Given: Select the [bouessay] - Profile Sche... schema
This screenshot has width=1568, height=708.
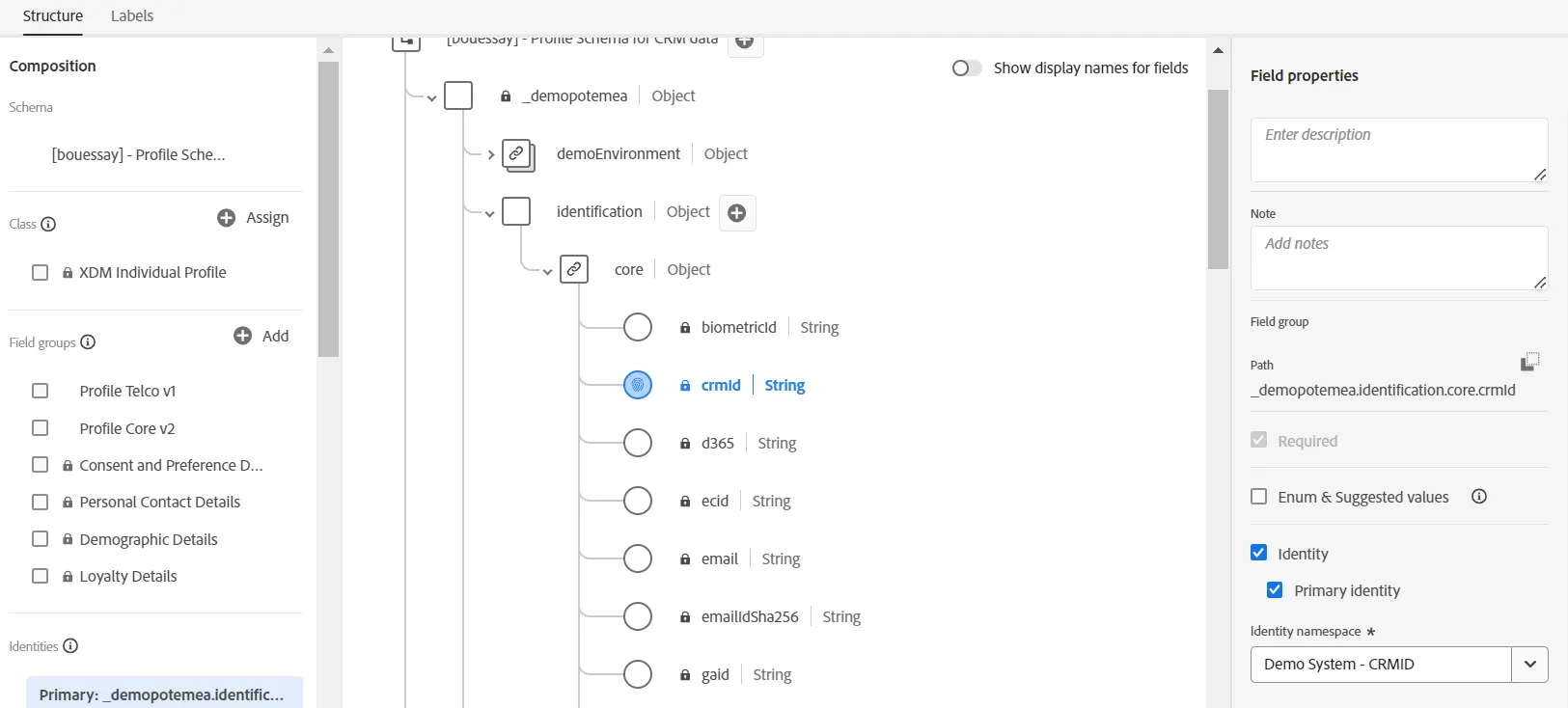Looking at the screenshot, I should click(x=138, y=154).
